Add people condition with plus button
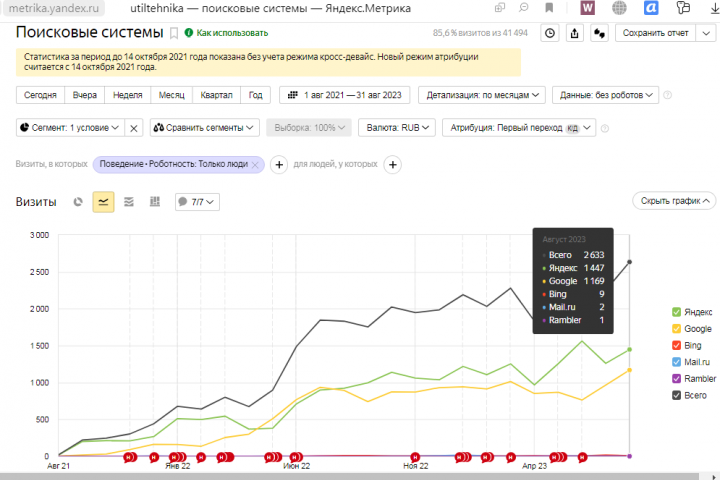This screenshot has height=480, width=720. click(x=393, y=164)
